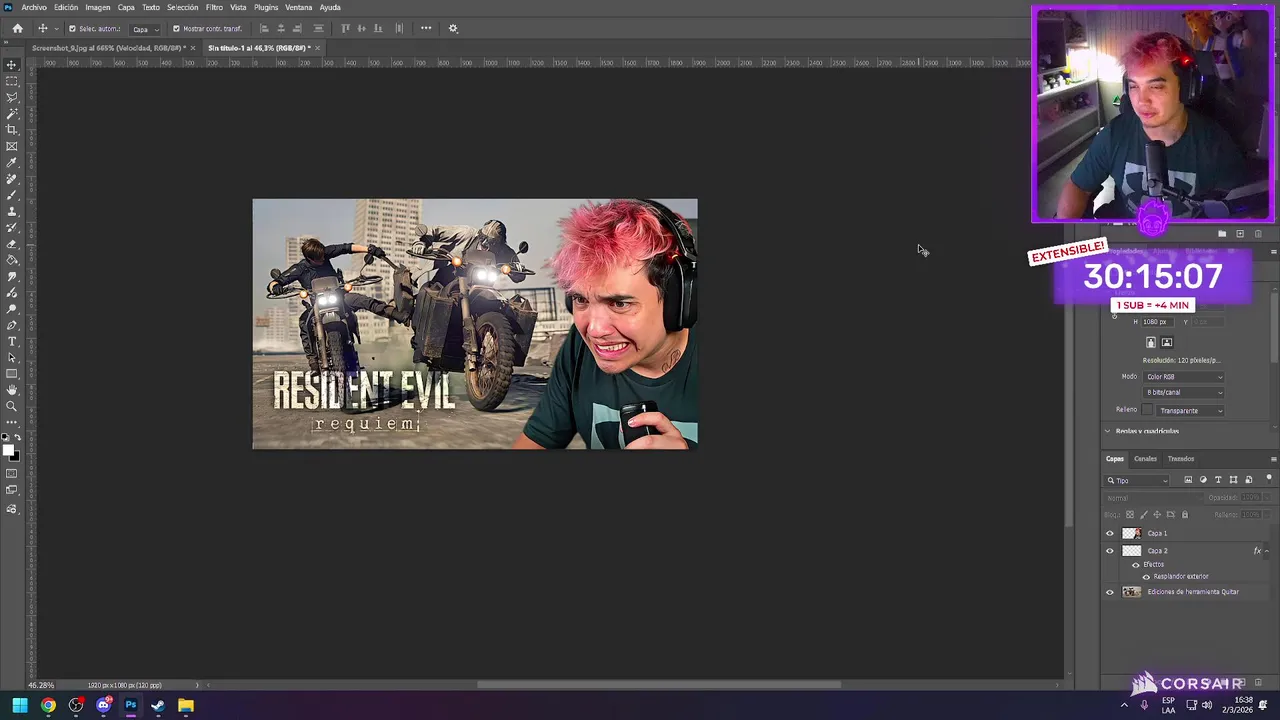1280x720 pixels.
Task: Toggle Mostrar contr. transf. checkbox
Action: click(177, 29)
